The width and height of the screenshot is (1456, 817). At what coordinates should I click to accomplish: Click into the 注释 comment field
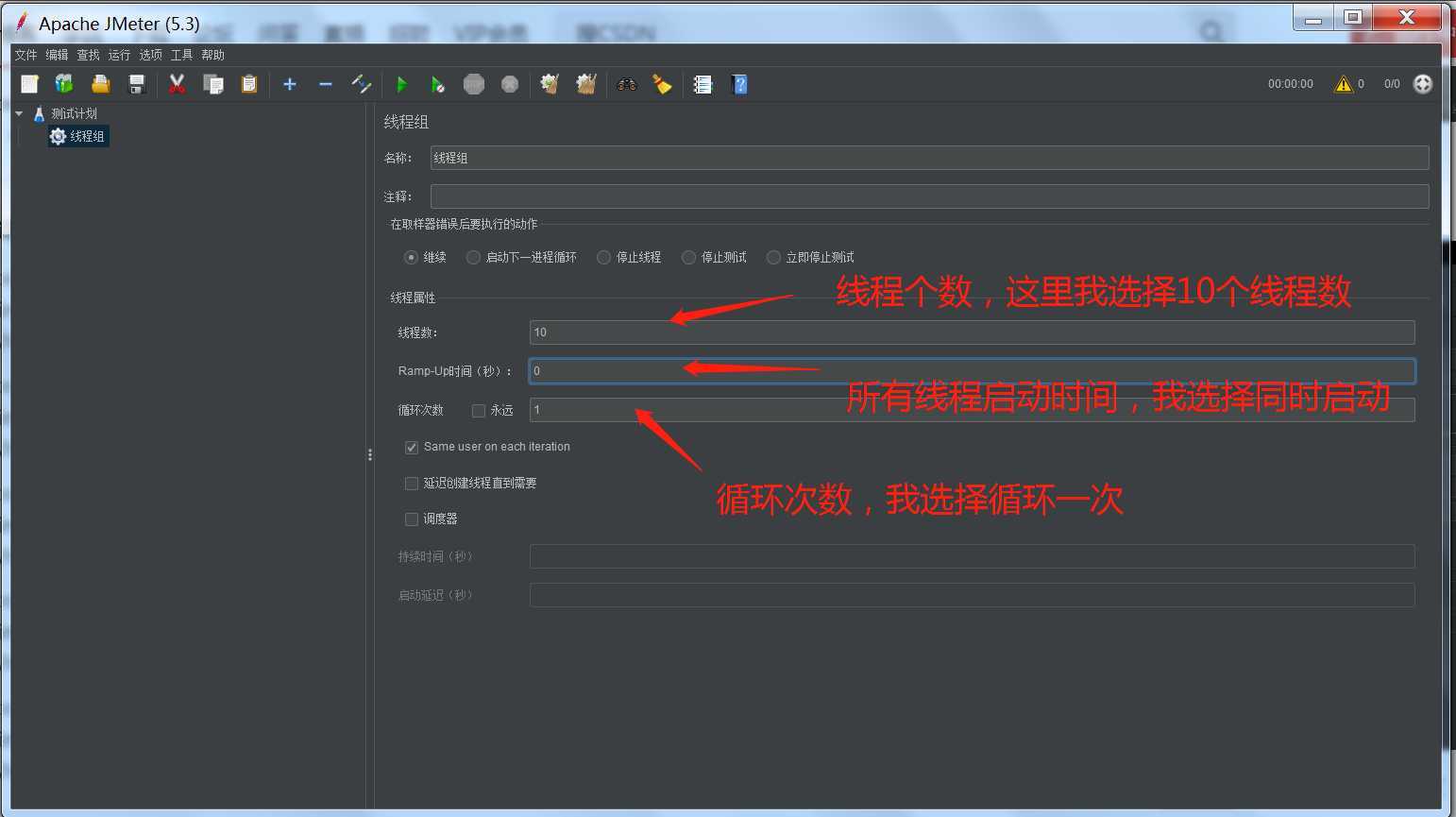point(930,196)
